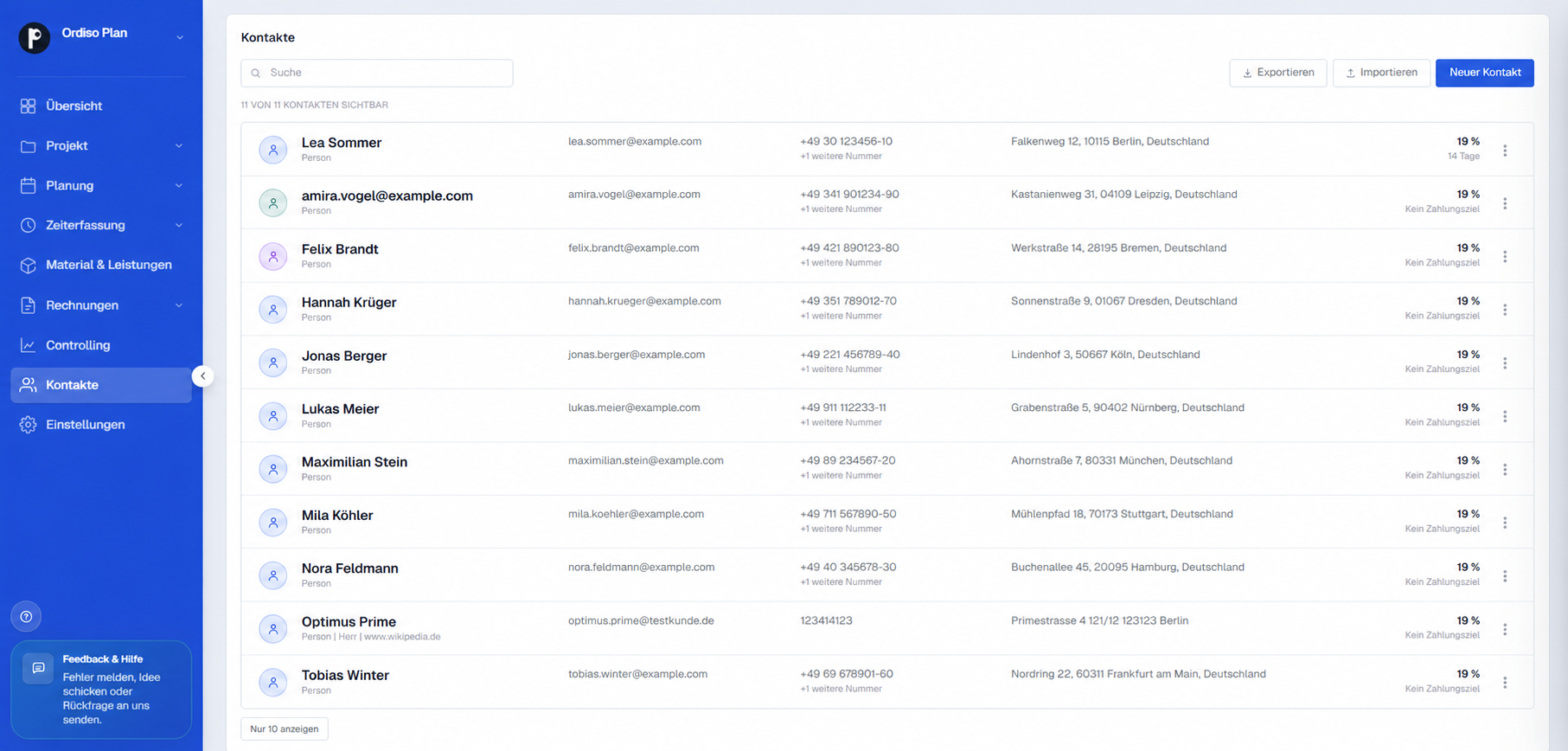Click the Kontakte page heading

268,37
